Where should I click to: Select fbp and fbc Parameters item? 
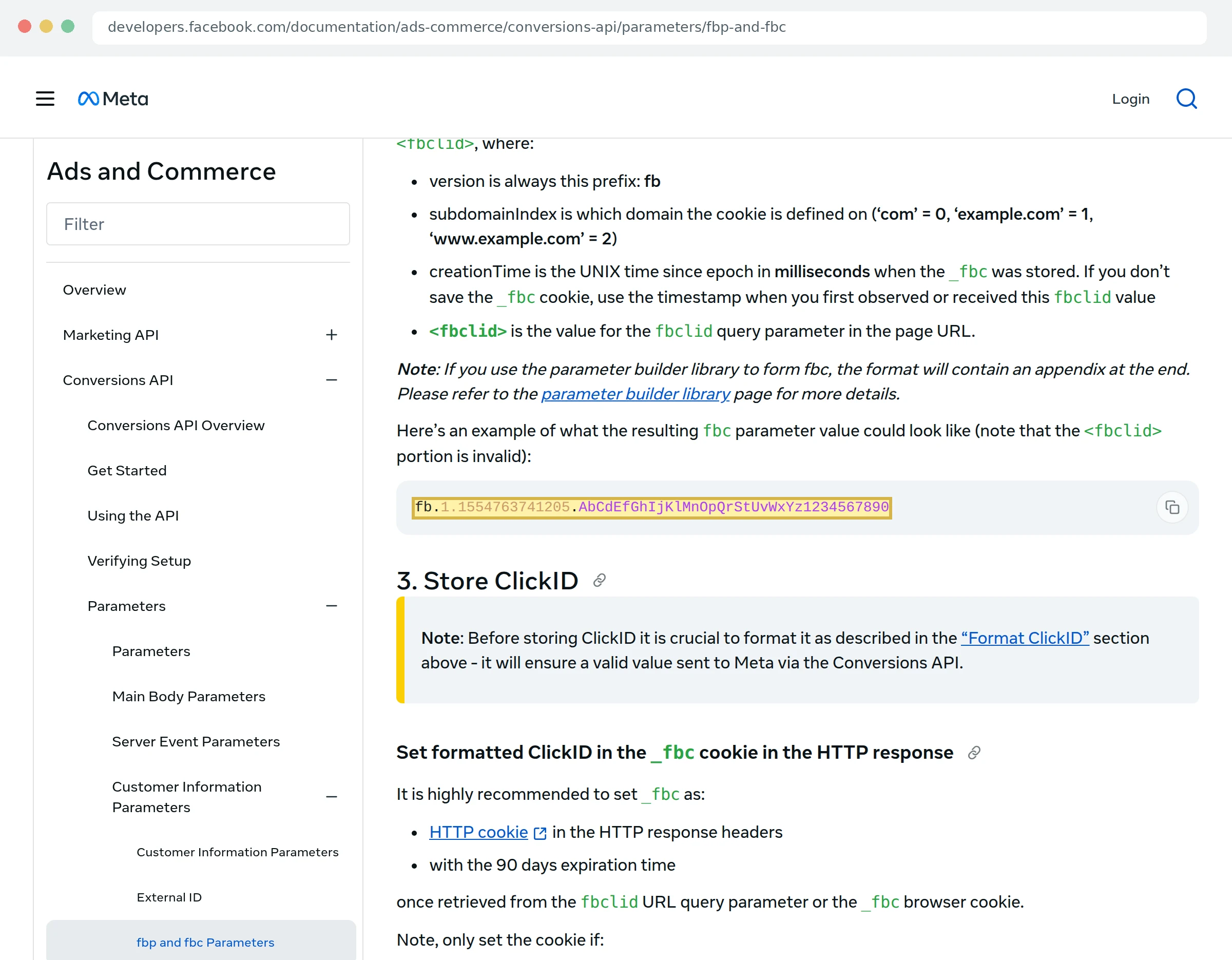pos(201,941)
